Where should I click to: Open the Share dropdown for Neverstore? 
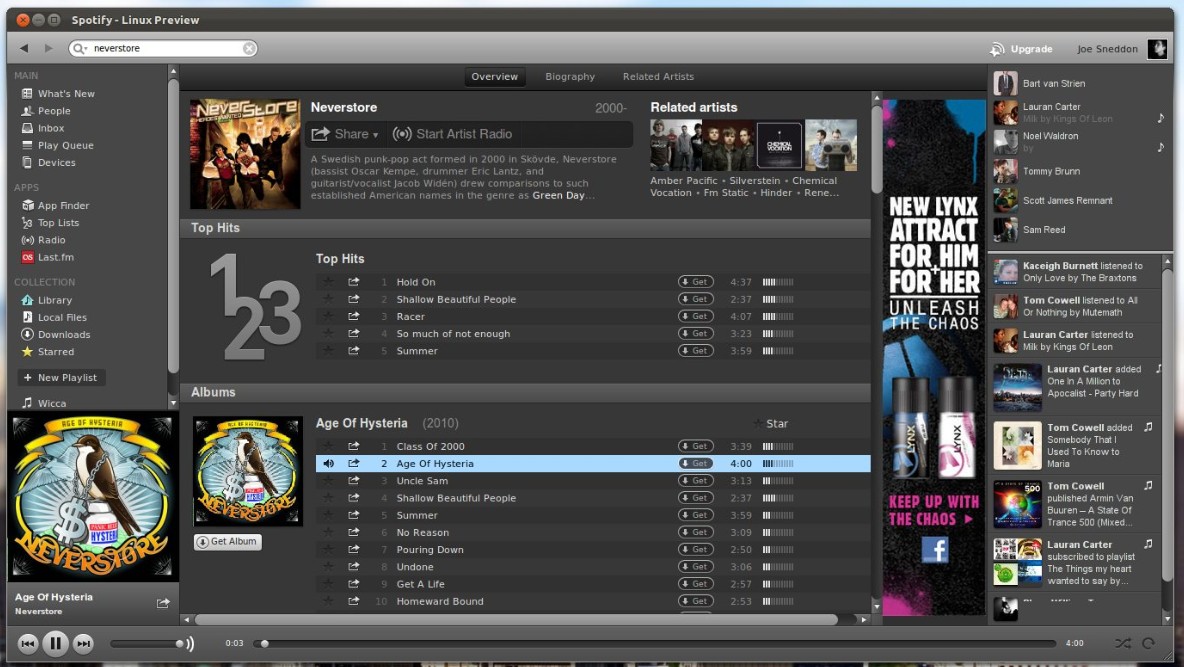(345, 134)
